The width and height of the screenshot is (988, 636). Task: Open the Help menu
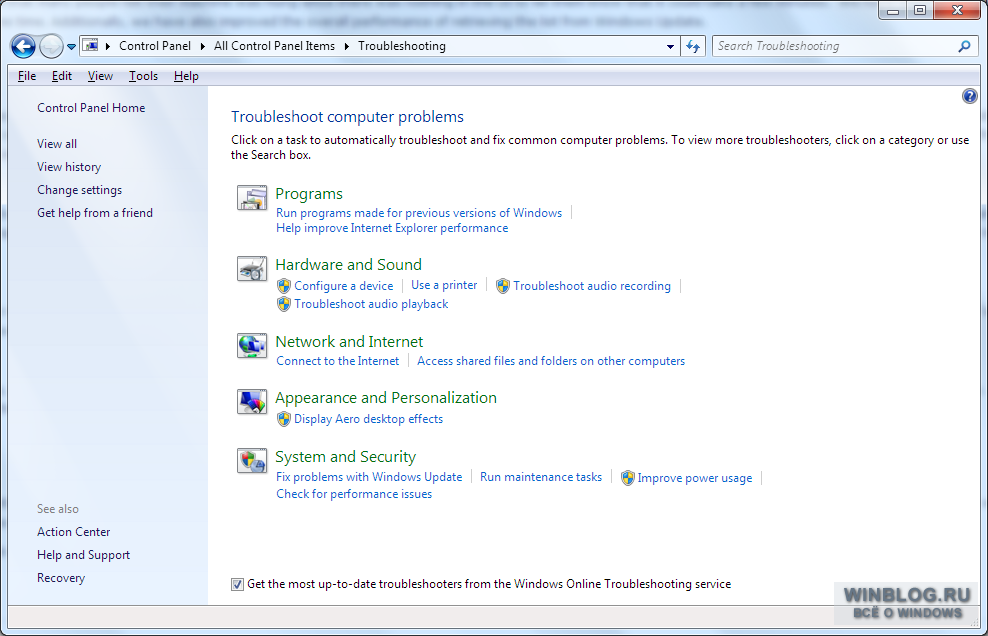[x=187, y=76]
